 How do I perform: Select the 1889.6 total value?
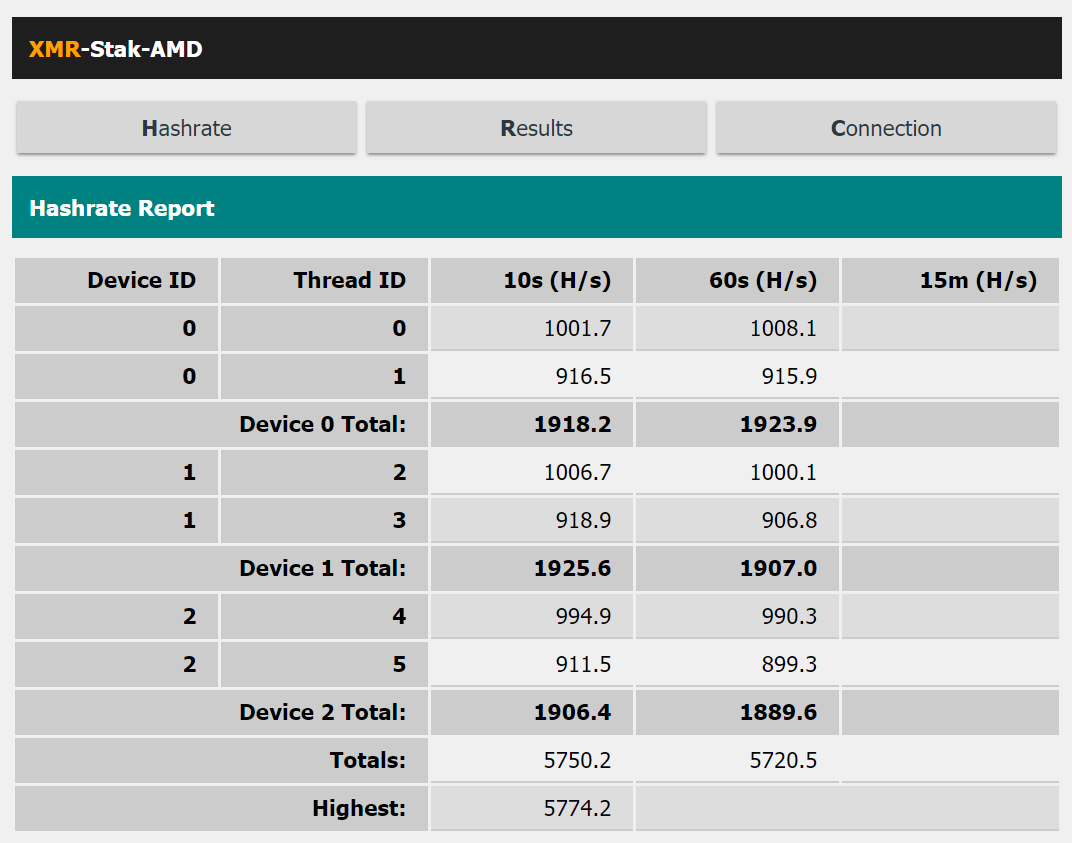pos(779,712)
